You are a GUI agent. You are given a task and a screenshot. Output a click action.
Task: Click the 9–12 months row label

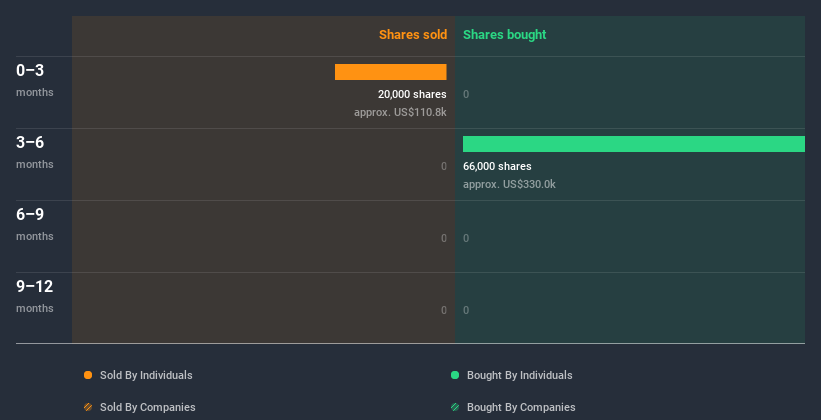point(35,296)
